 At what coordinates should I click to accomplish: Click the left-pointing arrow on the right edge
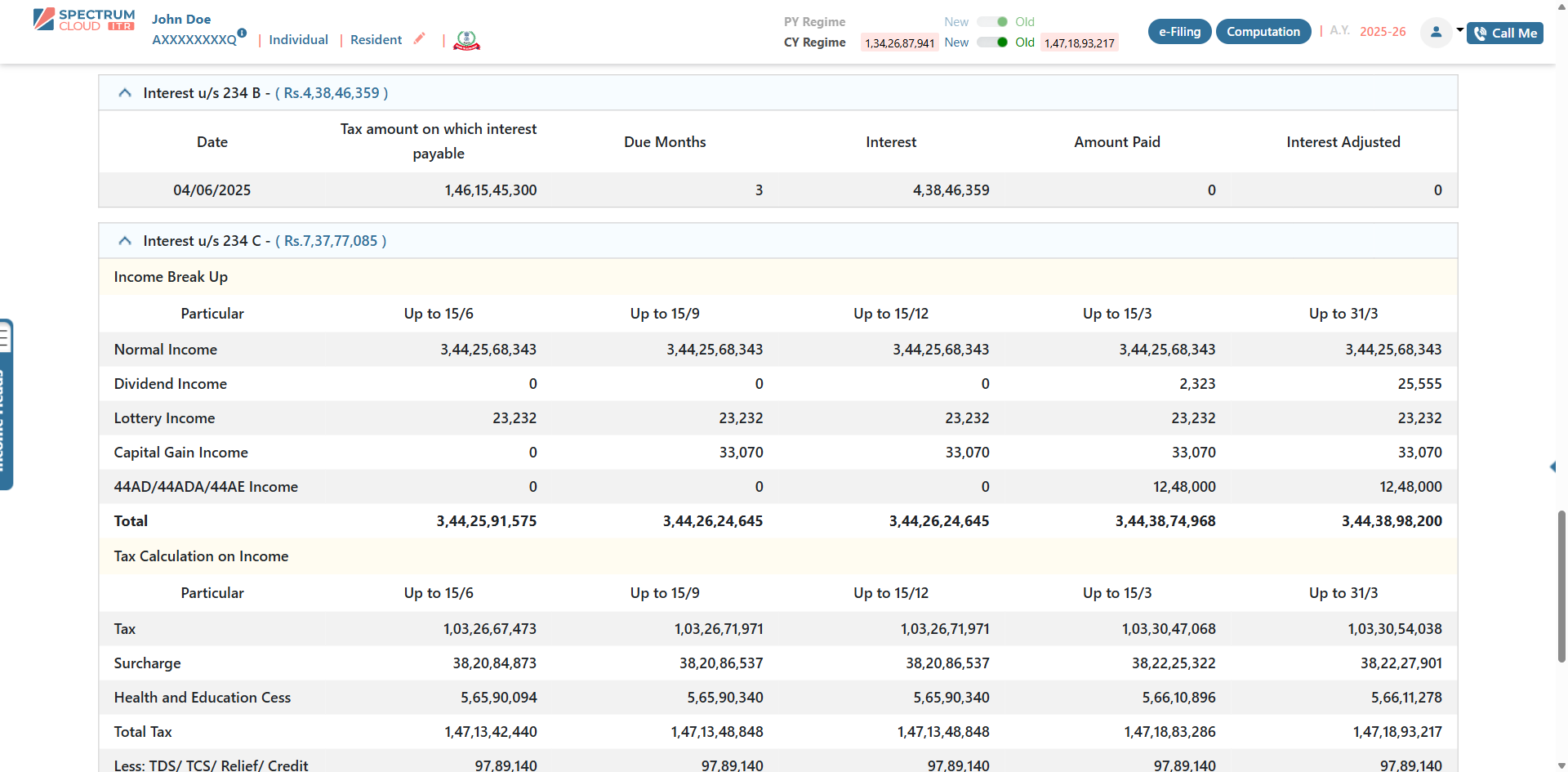(1554, 466)
